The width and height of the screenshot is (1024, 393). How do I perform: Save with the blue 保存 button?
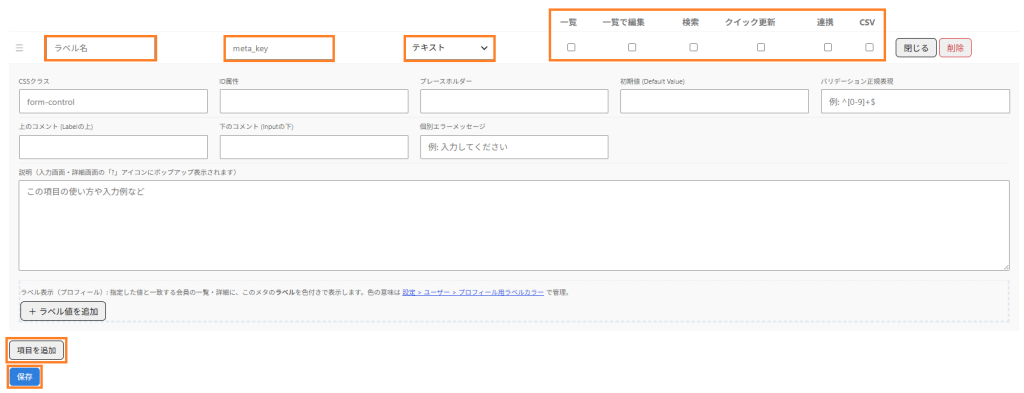[x=25, y=377]
